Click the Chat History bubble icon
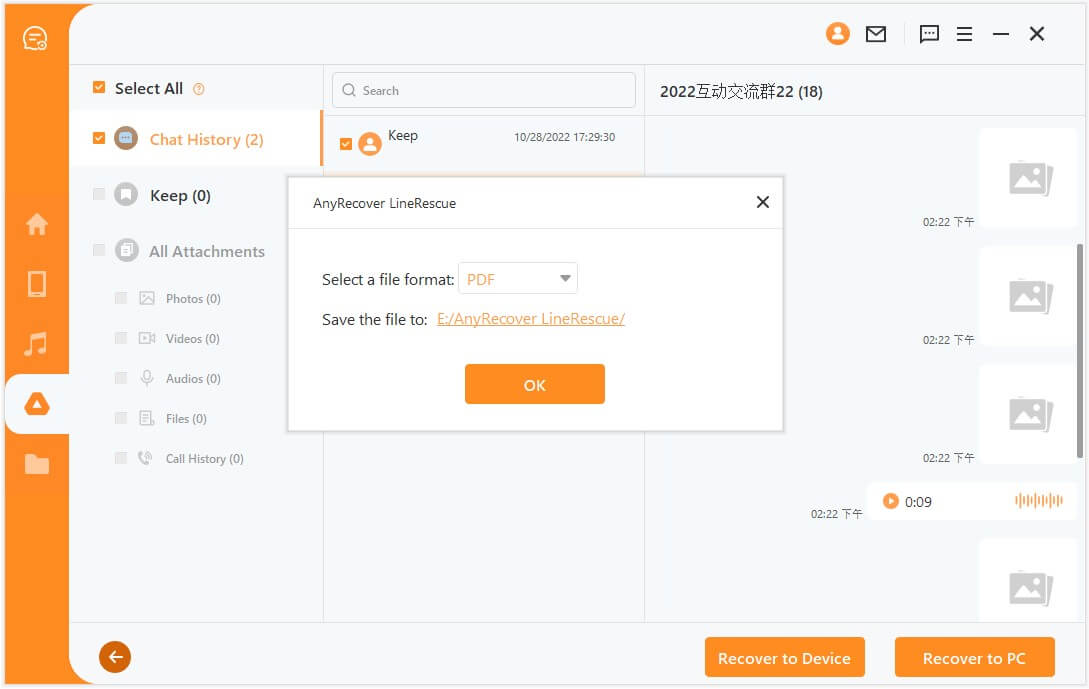The image size is (1089, 689). [126, 138]
